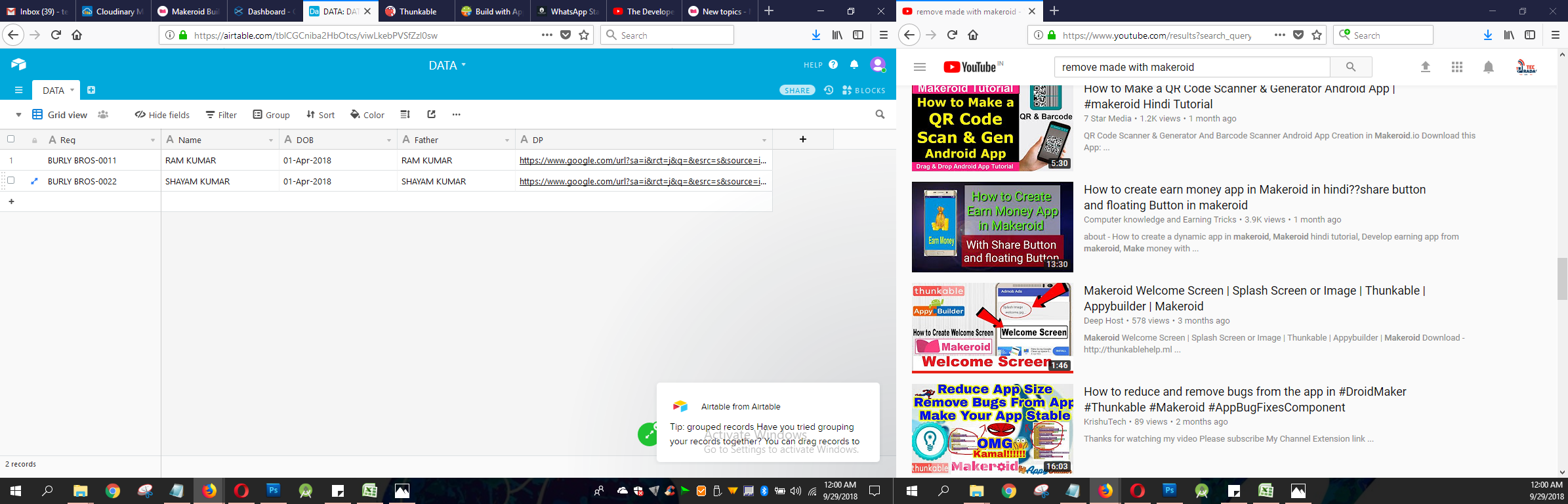Open Group options in Airtable

click(x=271, y=114)
